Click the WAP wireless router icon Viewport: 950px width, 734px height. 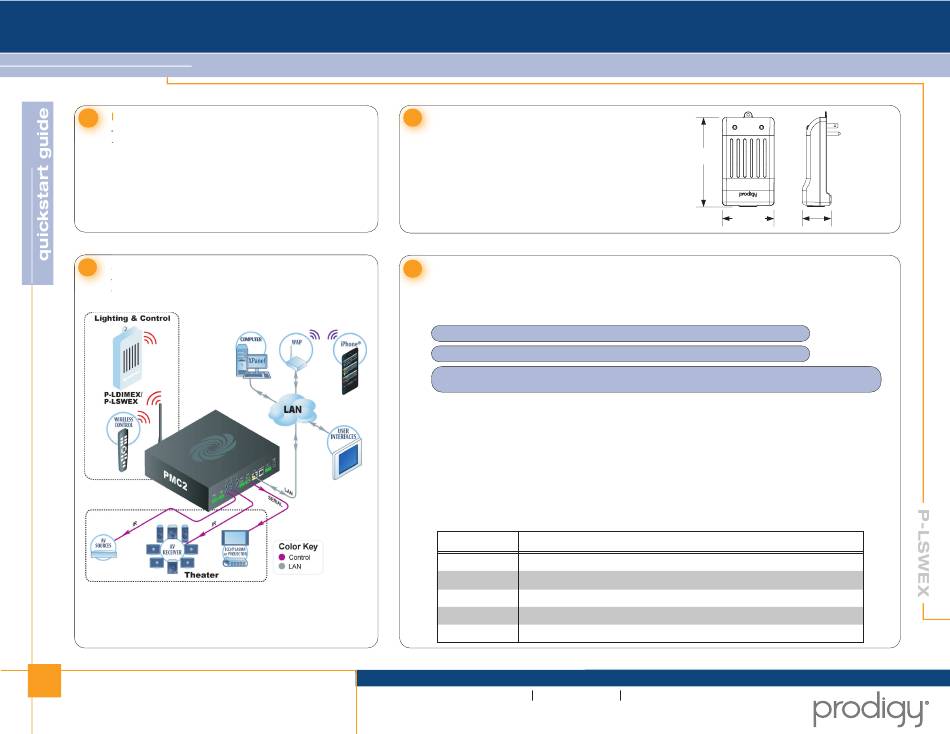point(296,353)
